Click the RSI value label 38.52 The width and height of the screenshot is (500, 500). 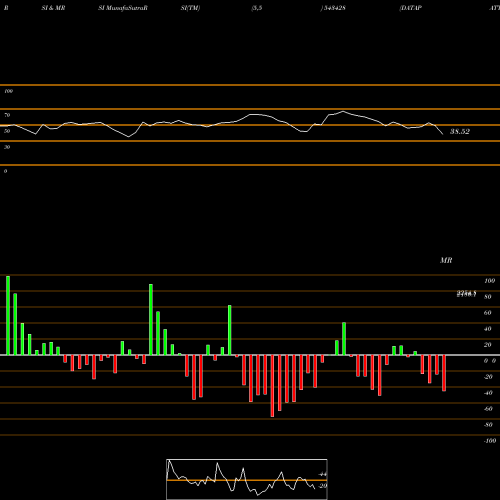tap(460, 131)
